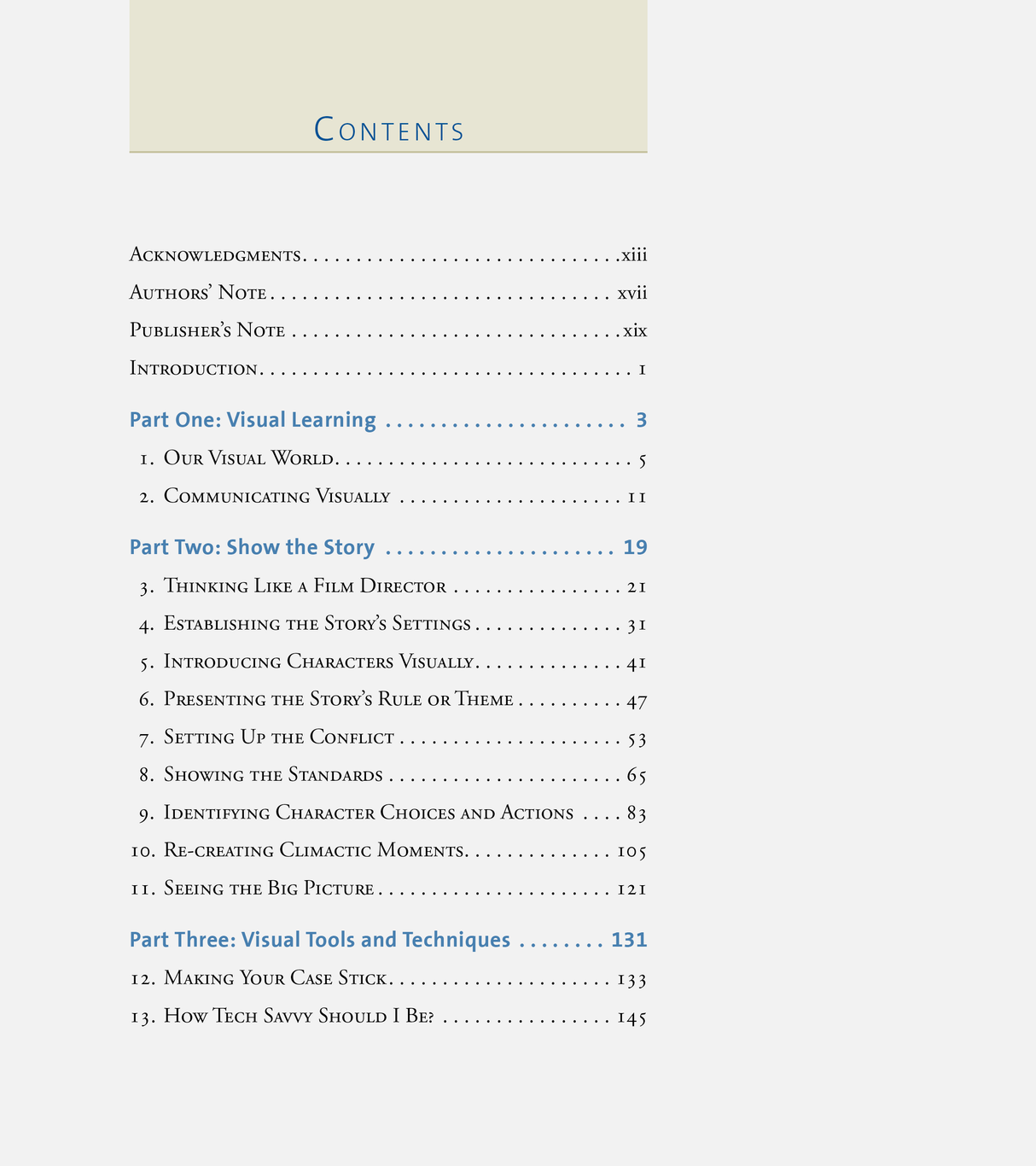The width and height of the screenshot is (1036, 1166).
Task: Go to chapter 2, Communicating Visually
Action: point(276,497)
